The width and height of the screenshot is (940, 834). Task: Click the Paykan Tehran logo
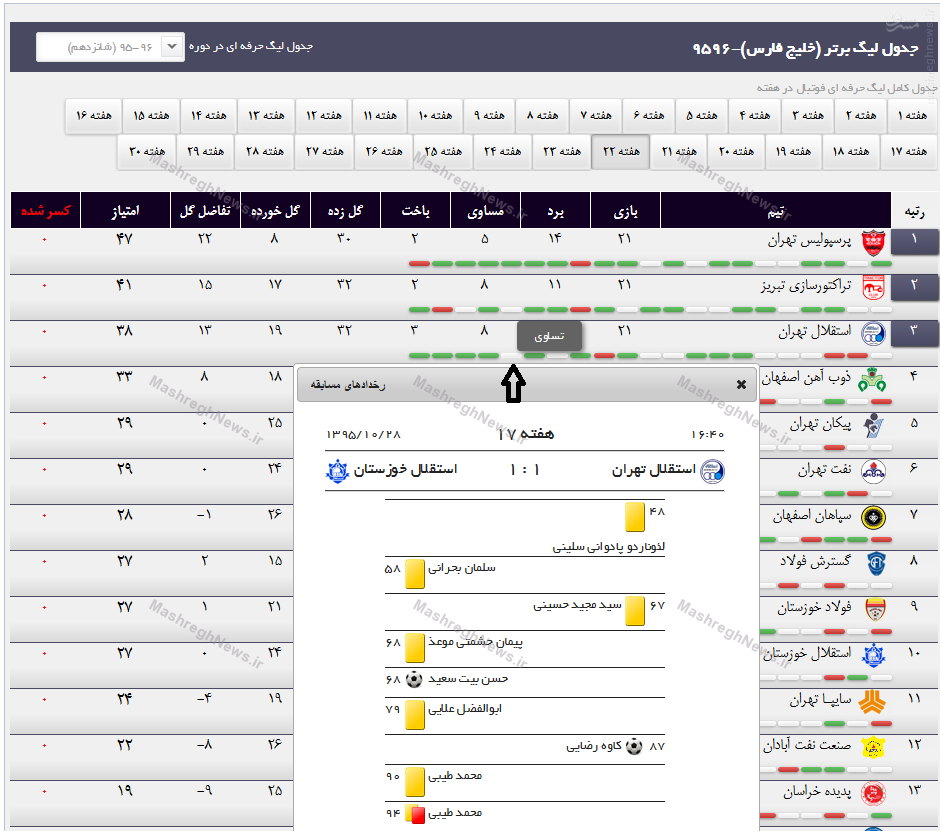pyautogui.click(x=873, y=426)
